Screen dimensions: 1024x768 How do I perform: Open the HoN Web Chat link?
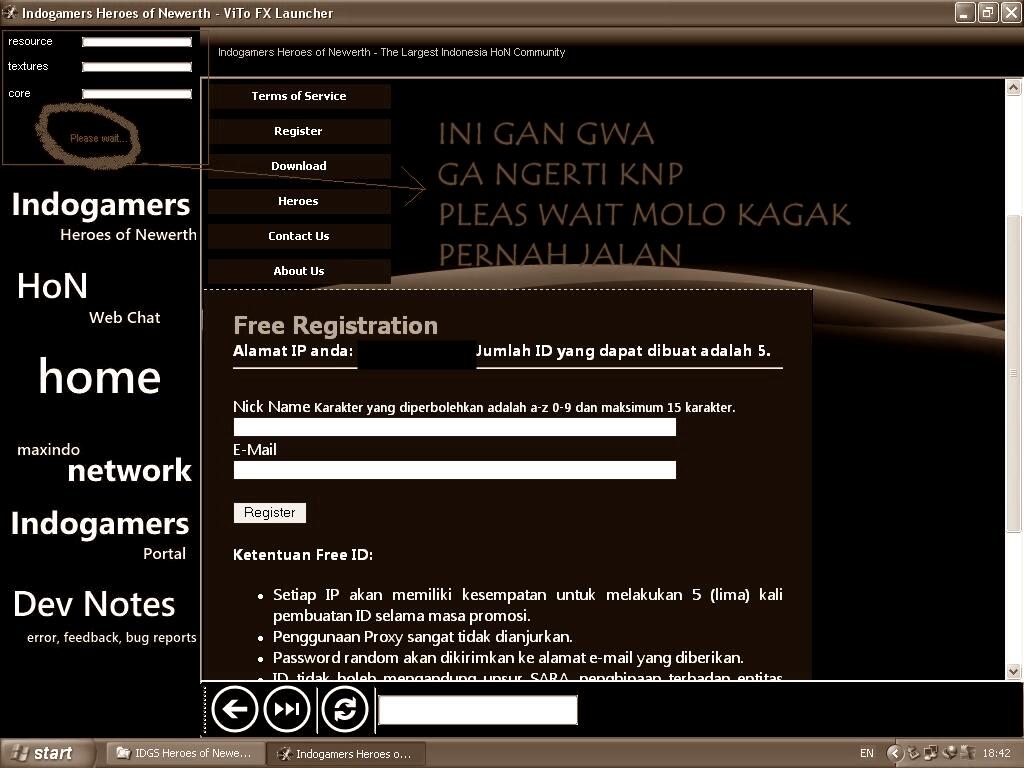[x=88, y=297]
